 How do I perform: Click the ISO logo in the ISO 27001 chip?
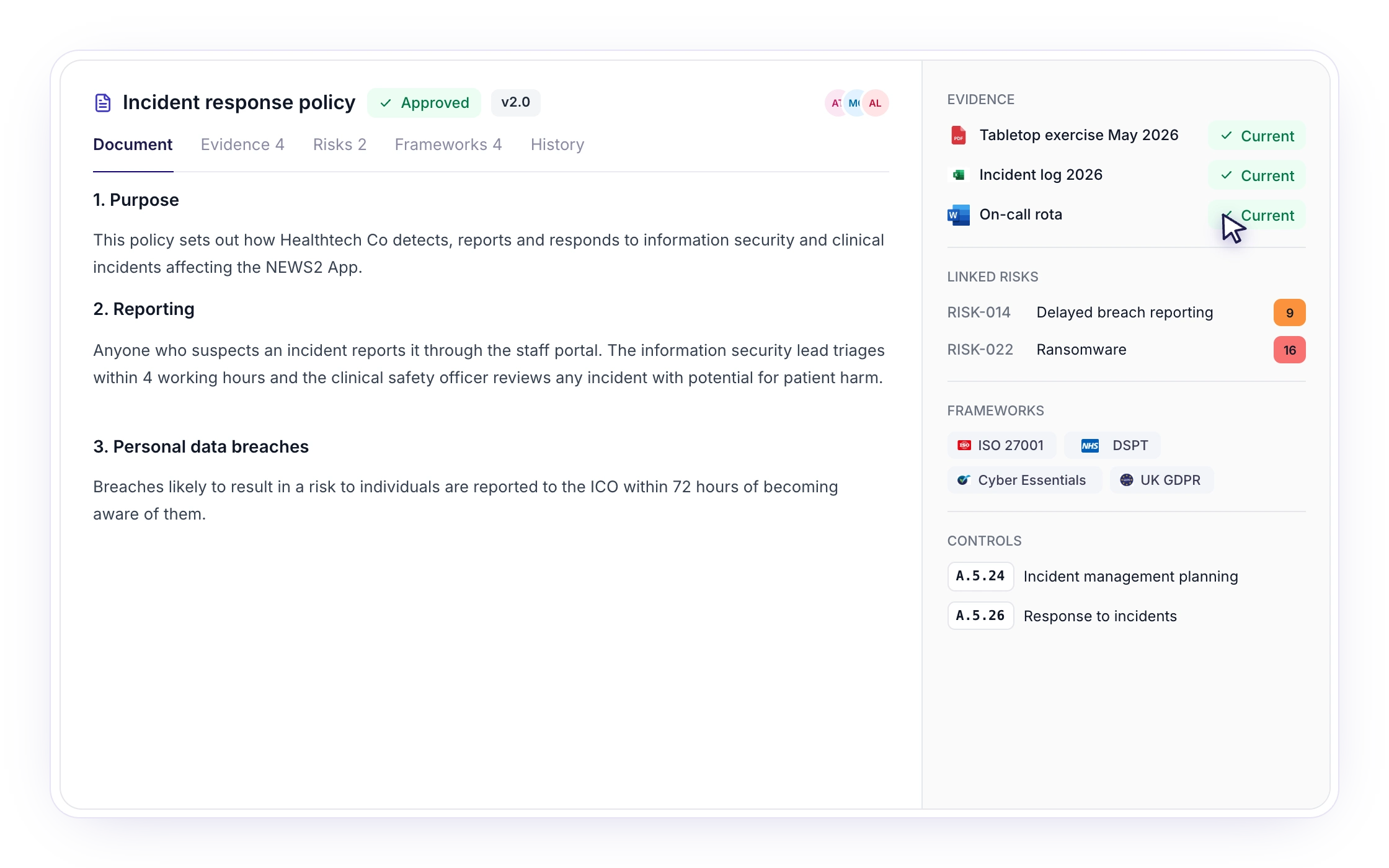(x=964, y=445)
